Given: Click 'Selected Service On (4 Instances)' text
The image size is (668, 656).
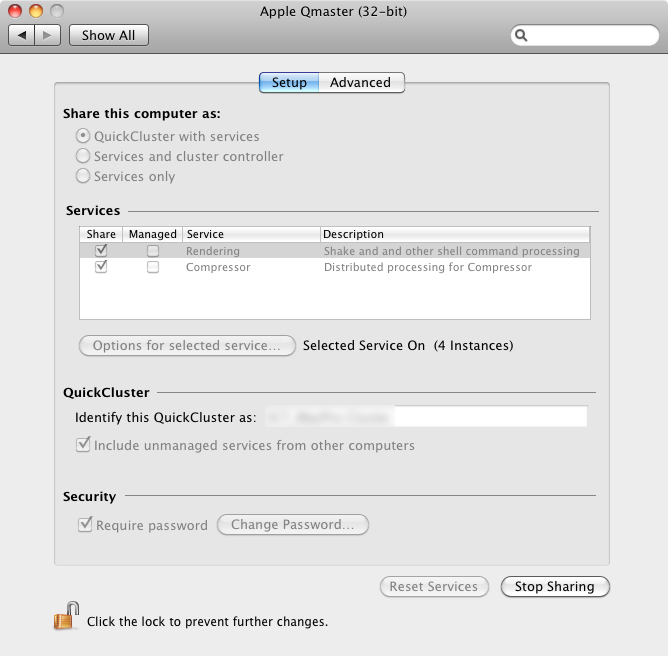Looking at the screenshot, I should tap(408, 345).
